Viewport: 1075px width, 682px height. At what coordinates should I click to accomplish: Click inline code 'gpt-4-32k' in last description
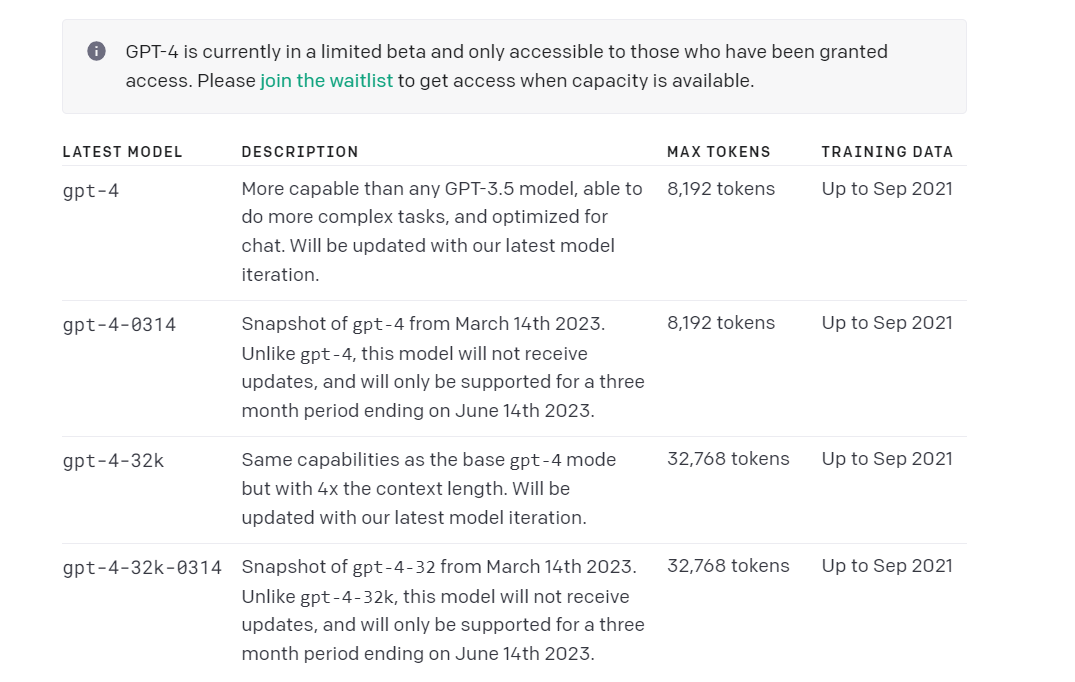pyautogui.click(x=347, y=597)
